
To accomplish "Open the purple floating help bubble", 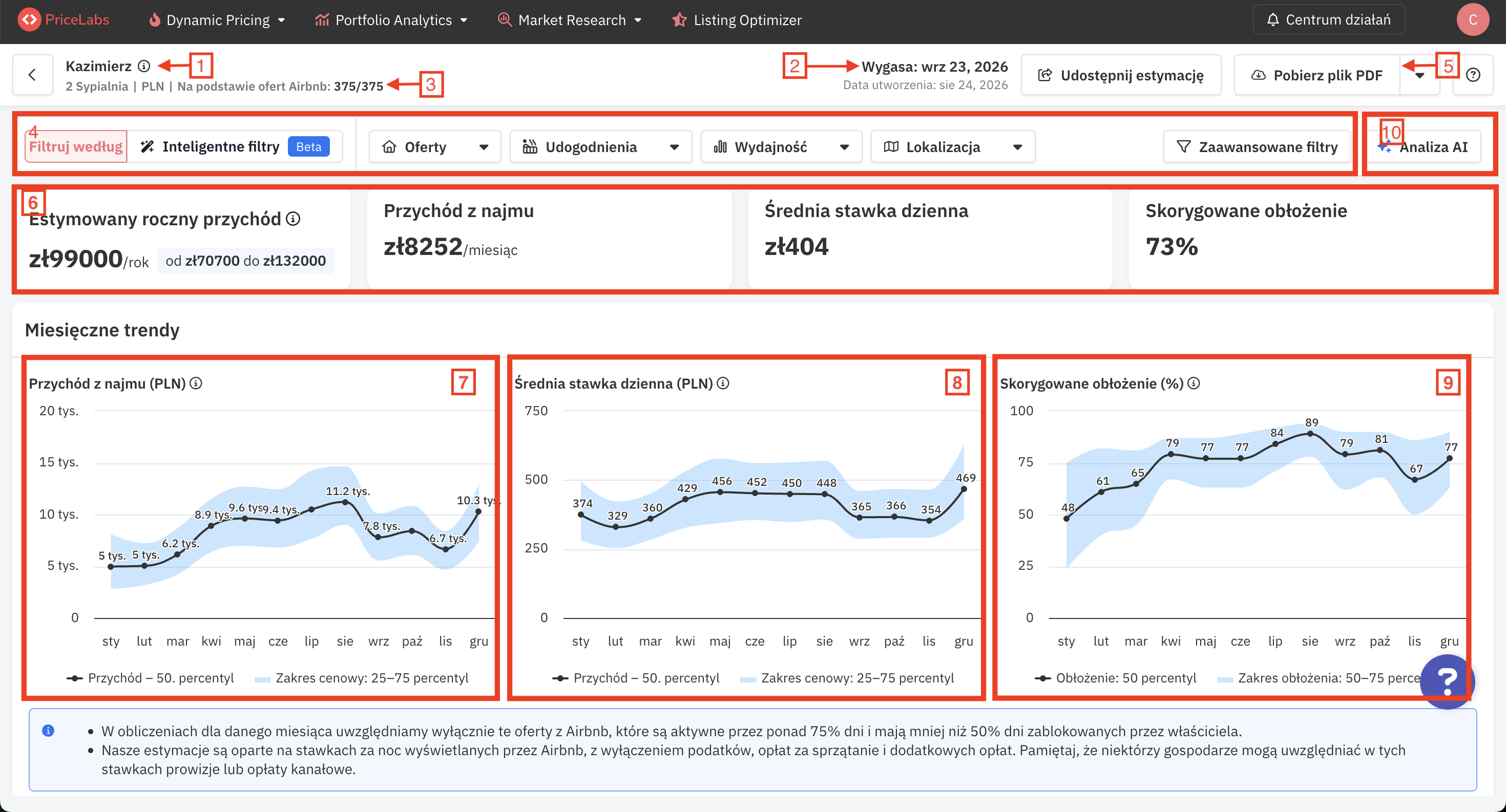I will [x=1448, y=681].
